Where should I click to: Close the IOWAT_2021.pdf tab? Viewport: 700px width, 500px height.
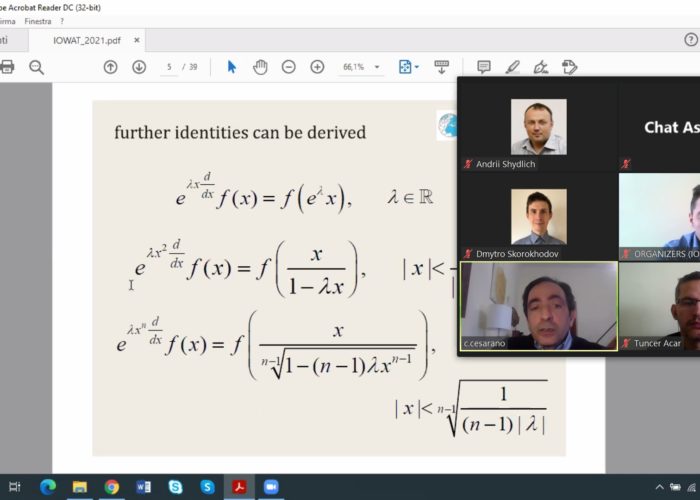[137, 40]
